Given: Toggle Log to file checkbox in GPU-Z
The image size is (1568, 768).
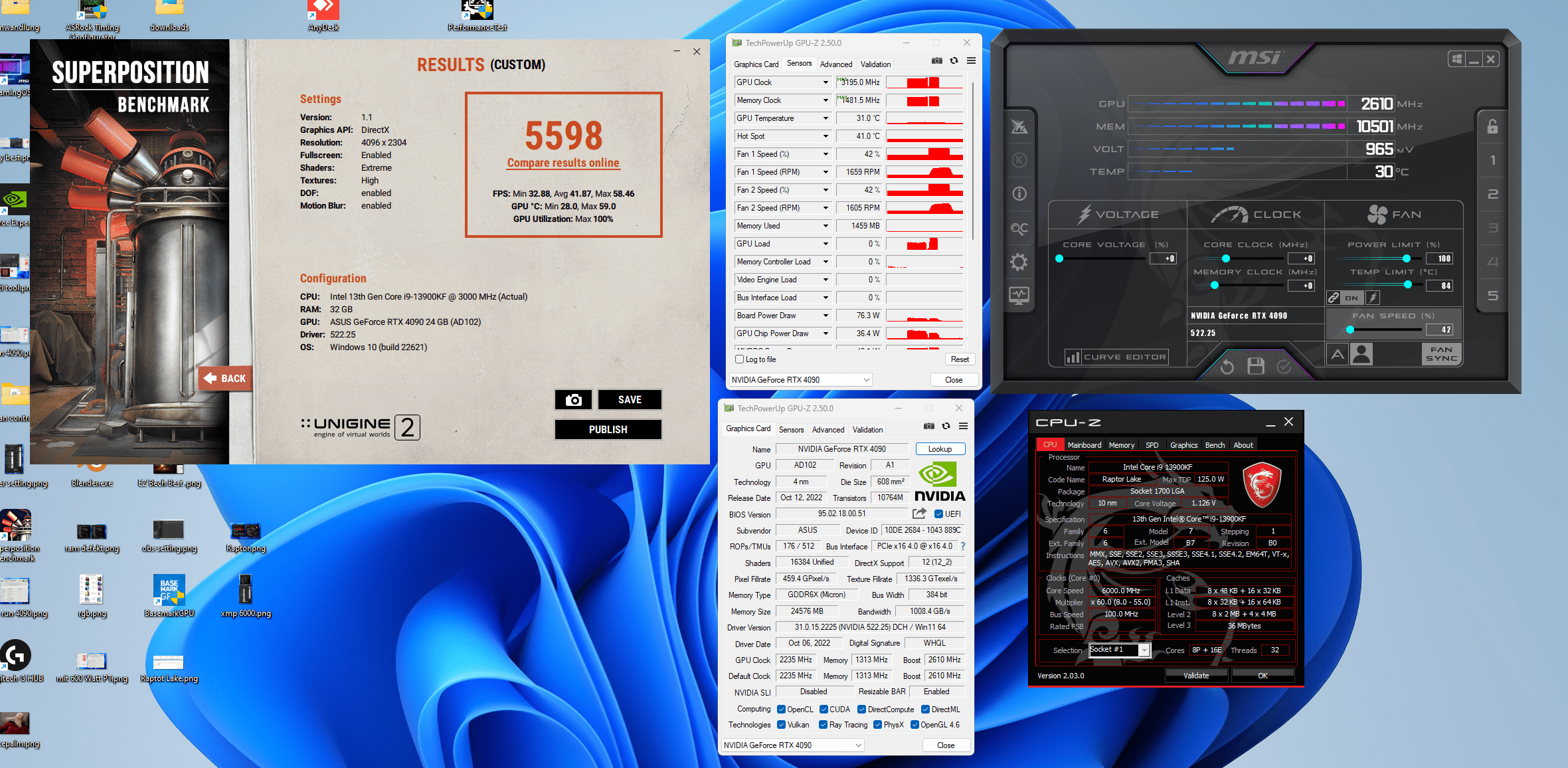Looking at the screenshot, I should point(739,359).
